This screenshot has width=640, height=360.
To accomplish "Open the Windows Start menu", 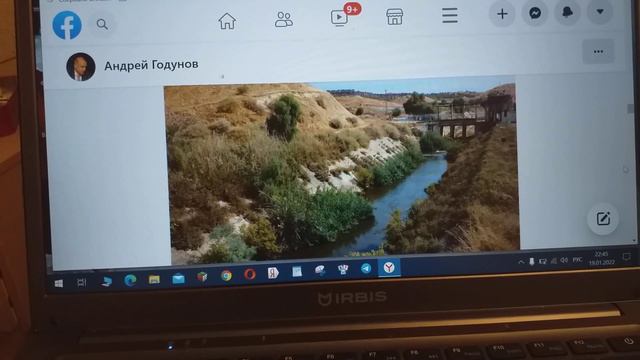I will pyautogui.click(x=59, y=283).
